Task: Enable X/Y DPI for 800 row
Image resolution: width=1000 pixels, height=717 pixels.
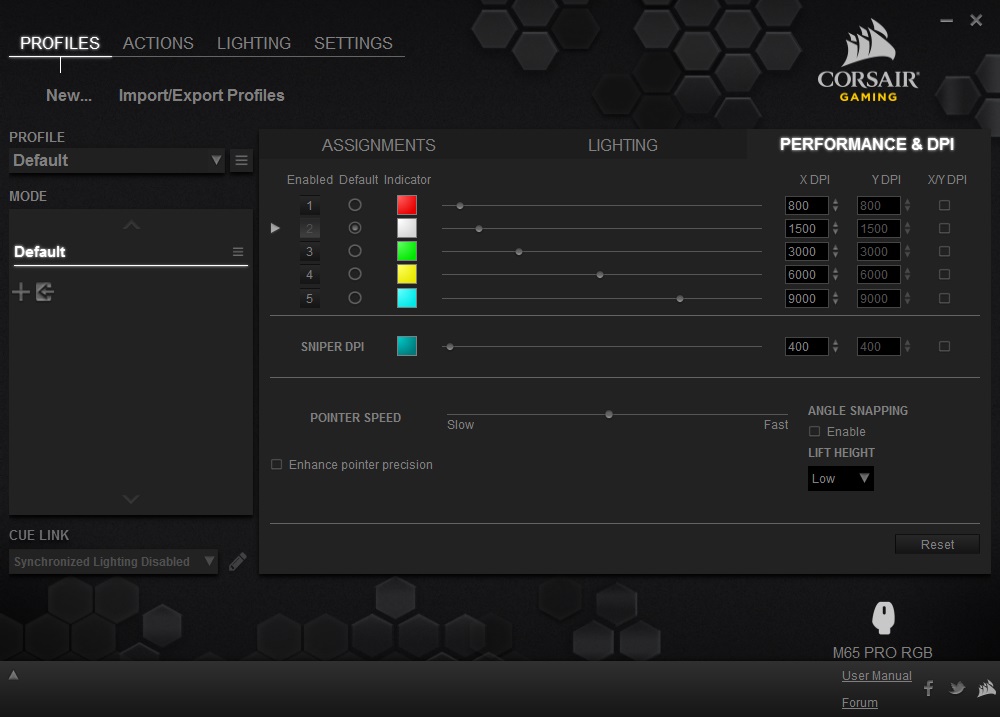Action: click(945, 205)
